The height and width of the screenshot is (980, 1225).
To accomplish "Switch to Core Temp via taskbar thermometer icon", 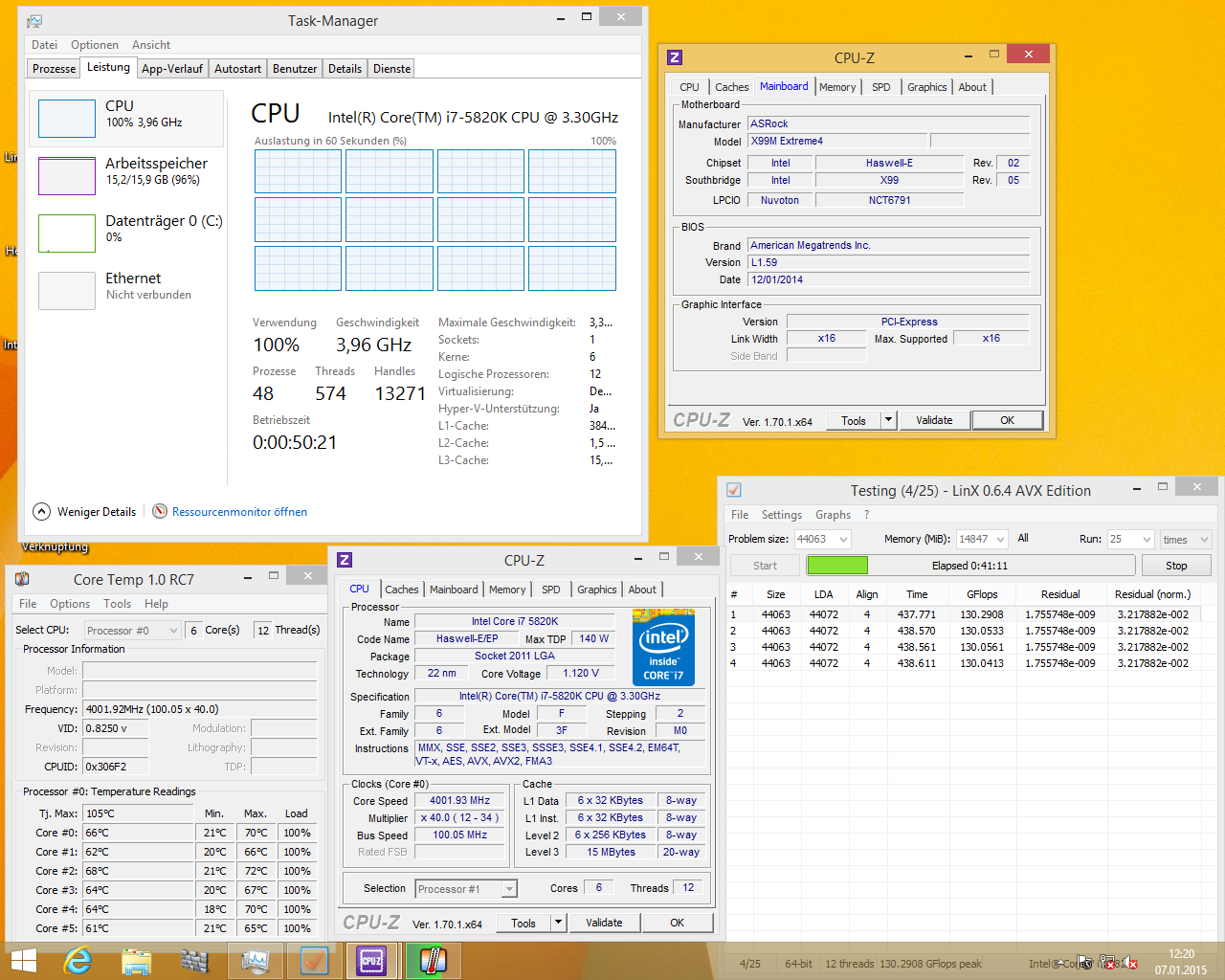I will (x=433, y=961).
